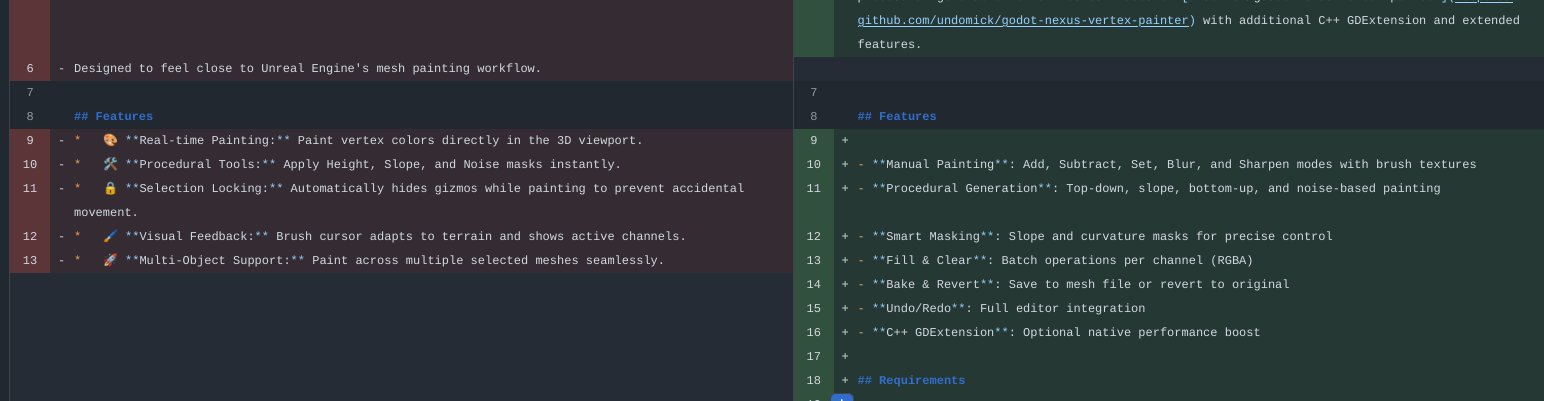
Task: Click the Features heading in the left pane
Action: [113, 117]
